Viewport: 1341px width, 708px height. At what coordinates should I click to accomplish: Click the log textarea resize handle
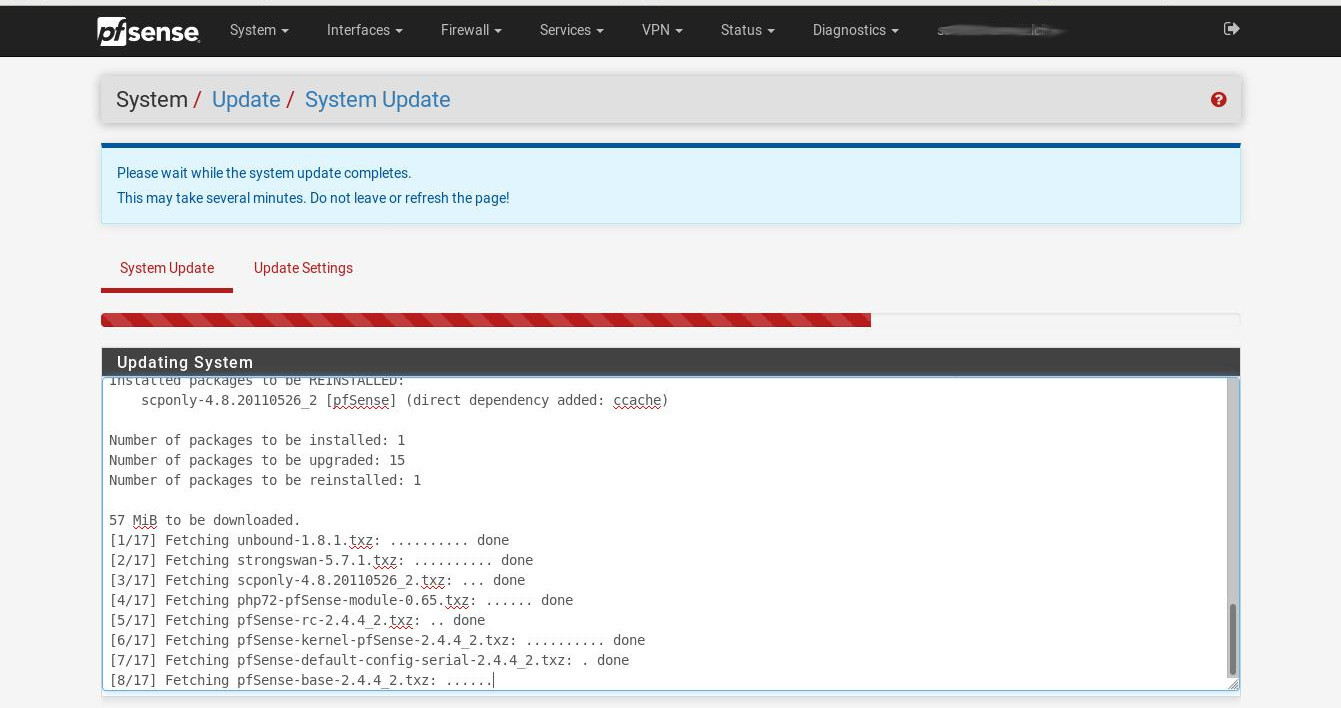(1232, 684)
